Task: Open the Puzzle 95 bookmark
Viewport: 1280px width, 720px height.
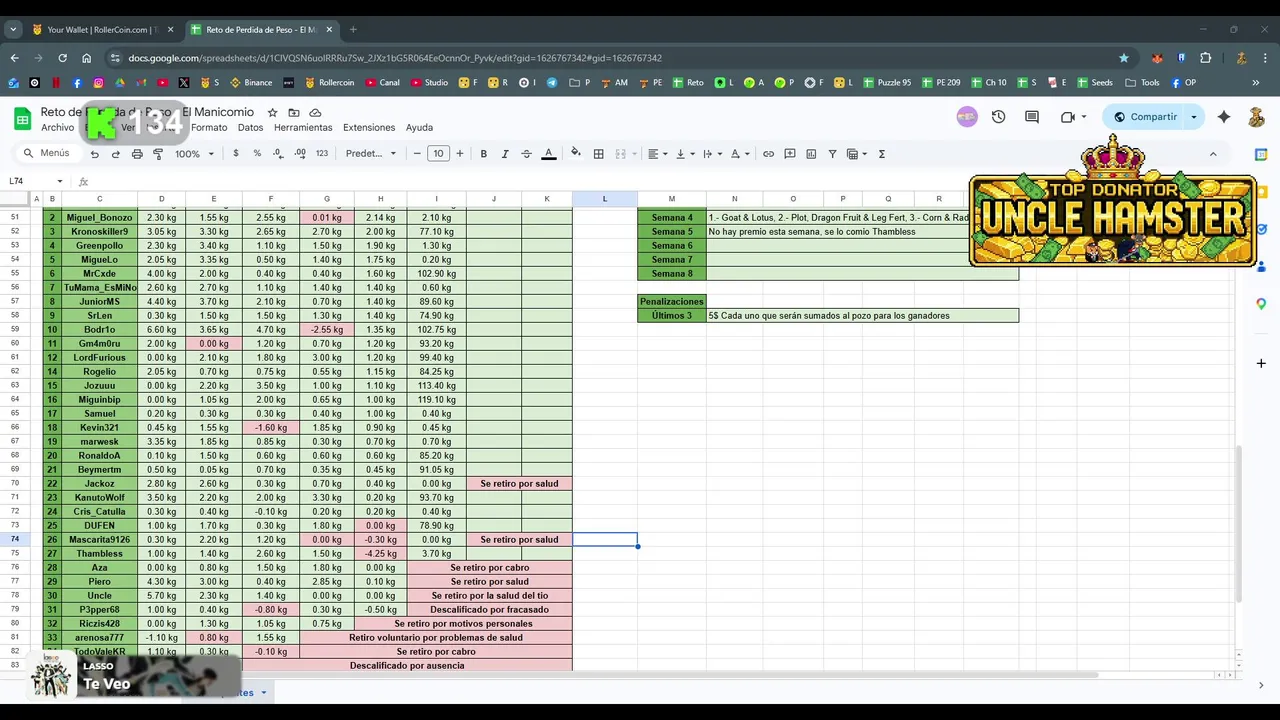Action: point(886,83)
